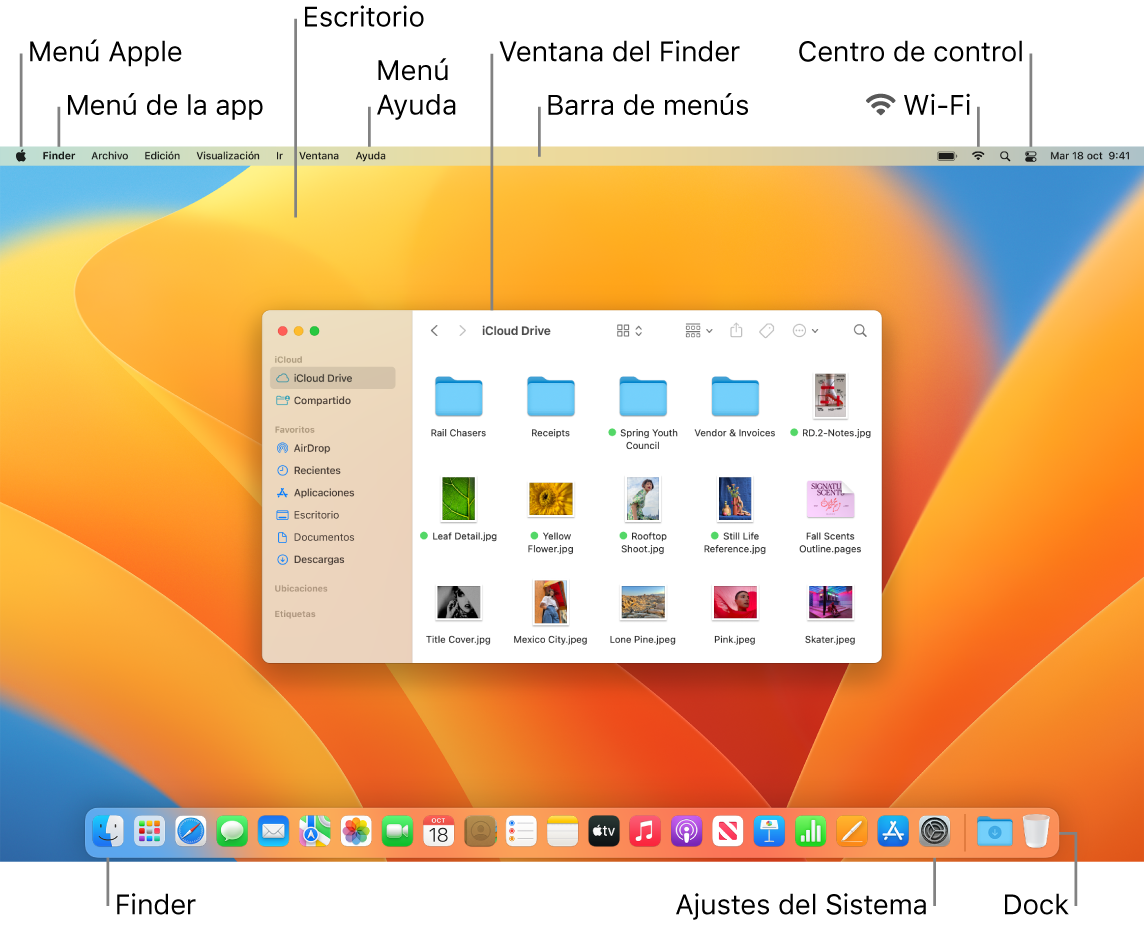Open Control Center from the menu bar
The width and height of the screenshot is (1144, 926).
point(1031,155)
